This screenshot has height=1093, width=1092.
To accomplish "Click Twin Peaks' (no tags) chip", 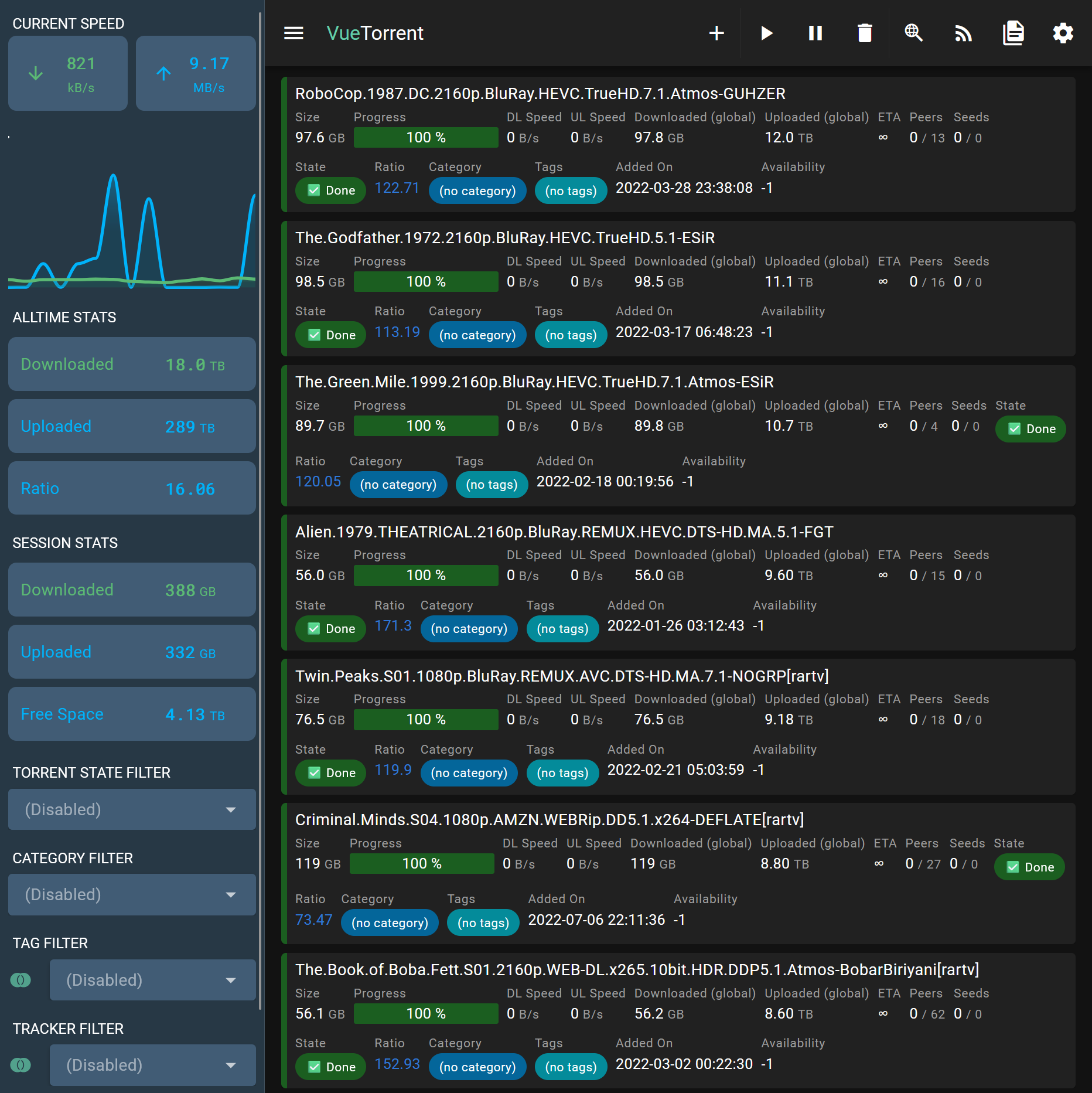I will pos(562,773).
